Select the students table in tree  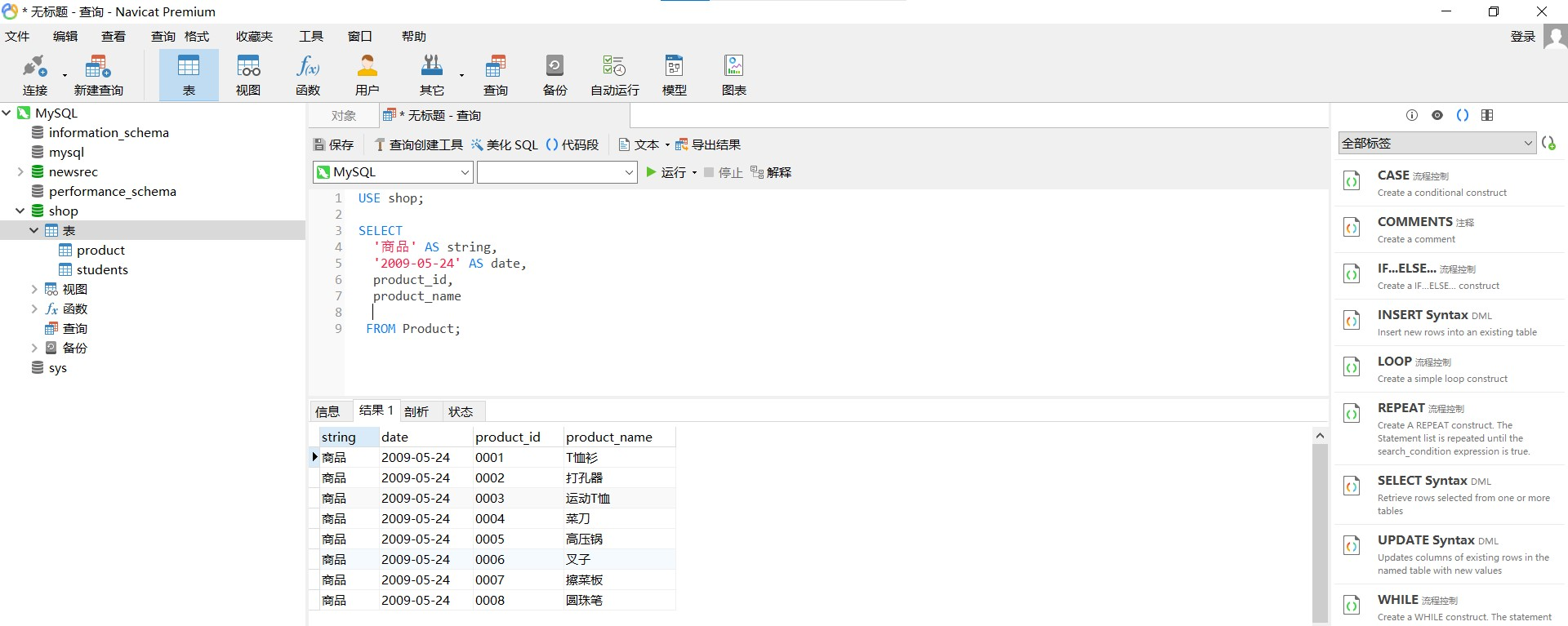102,269
